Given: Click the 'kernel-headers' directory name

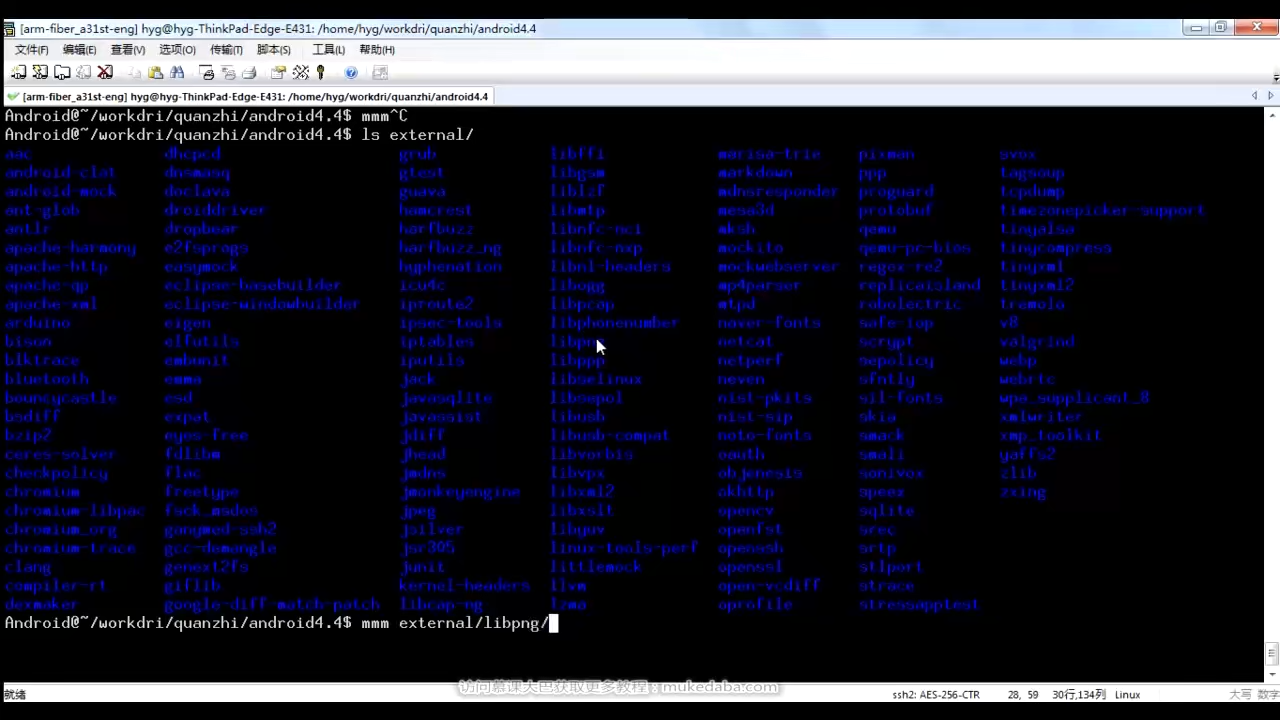Looking at the screenshot, I should 464,585.
